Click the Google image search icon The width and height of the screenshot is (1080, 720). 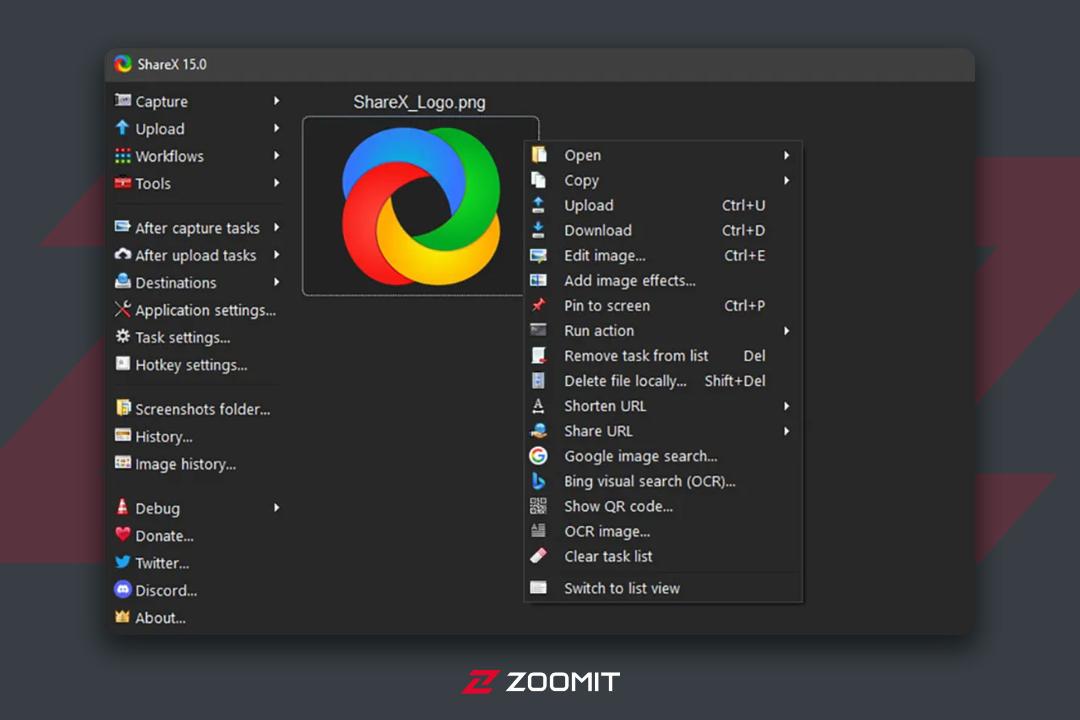pyautogui.click(x=538, y=456)
